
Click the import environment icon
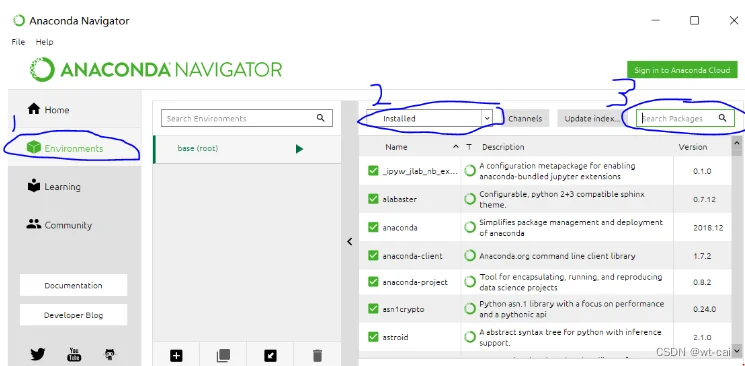(x=270, y=355)
